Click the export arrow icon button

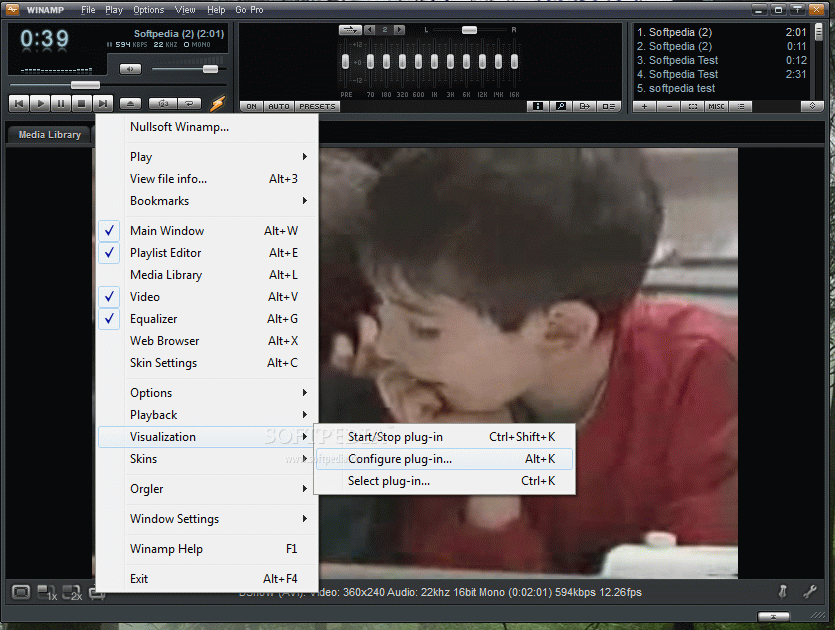[x=585, y=107]
